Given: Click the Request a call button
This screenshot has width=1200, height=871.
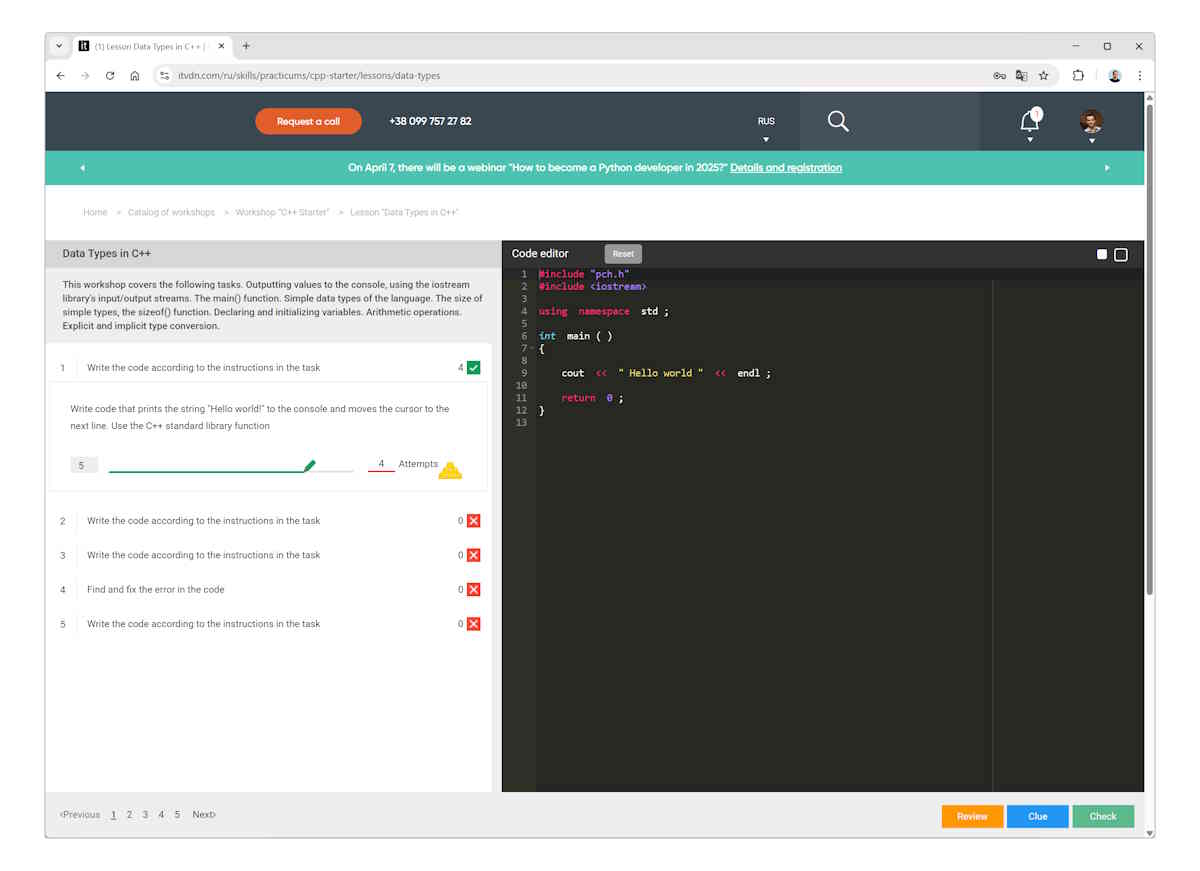Looking at the screenshot, I should tap(308, 121).
